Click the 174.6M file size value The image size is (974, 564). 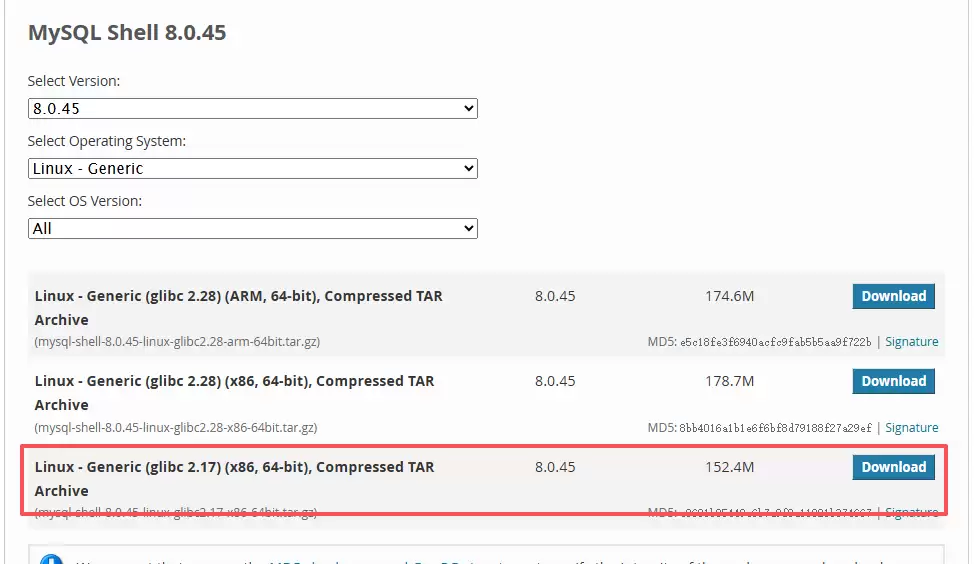[728, 297]
